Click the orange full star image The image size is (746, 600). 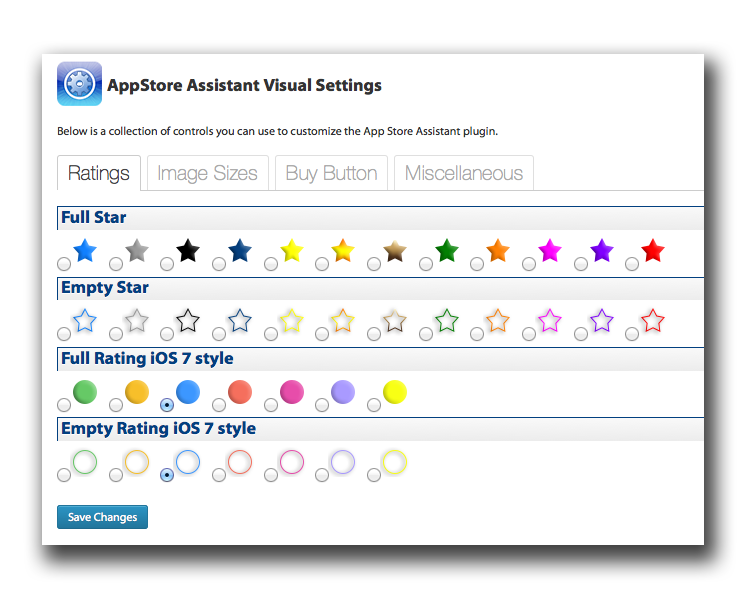pyautogui.click(x=498, y=250)
